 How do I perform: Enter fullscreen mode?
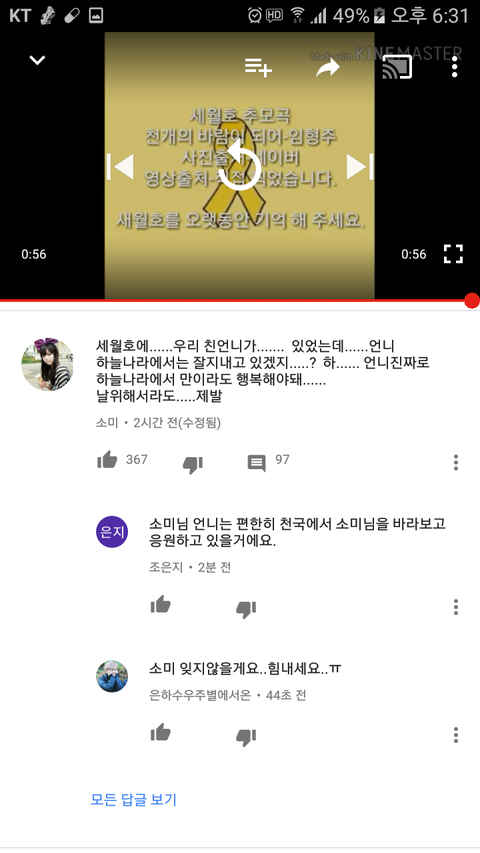point(453,254)
